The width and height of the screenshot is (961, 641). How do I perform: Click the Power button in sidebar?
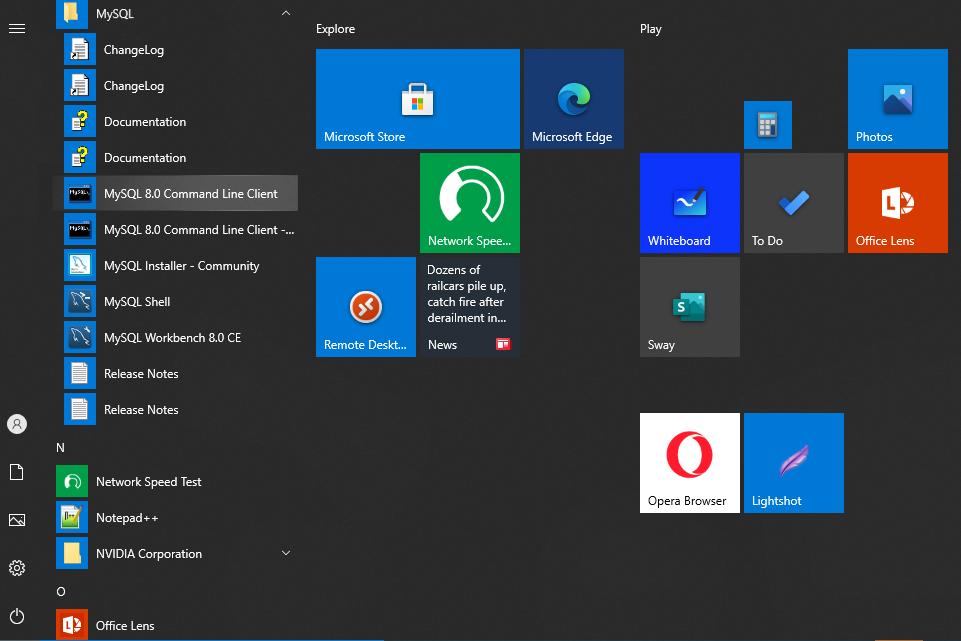pos(17,616)
